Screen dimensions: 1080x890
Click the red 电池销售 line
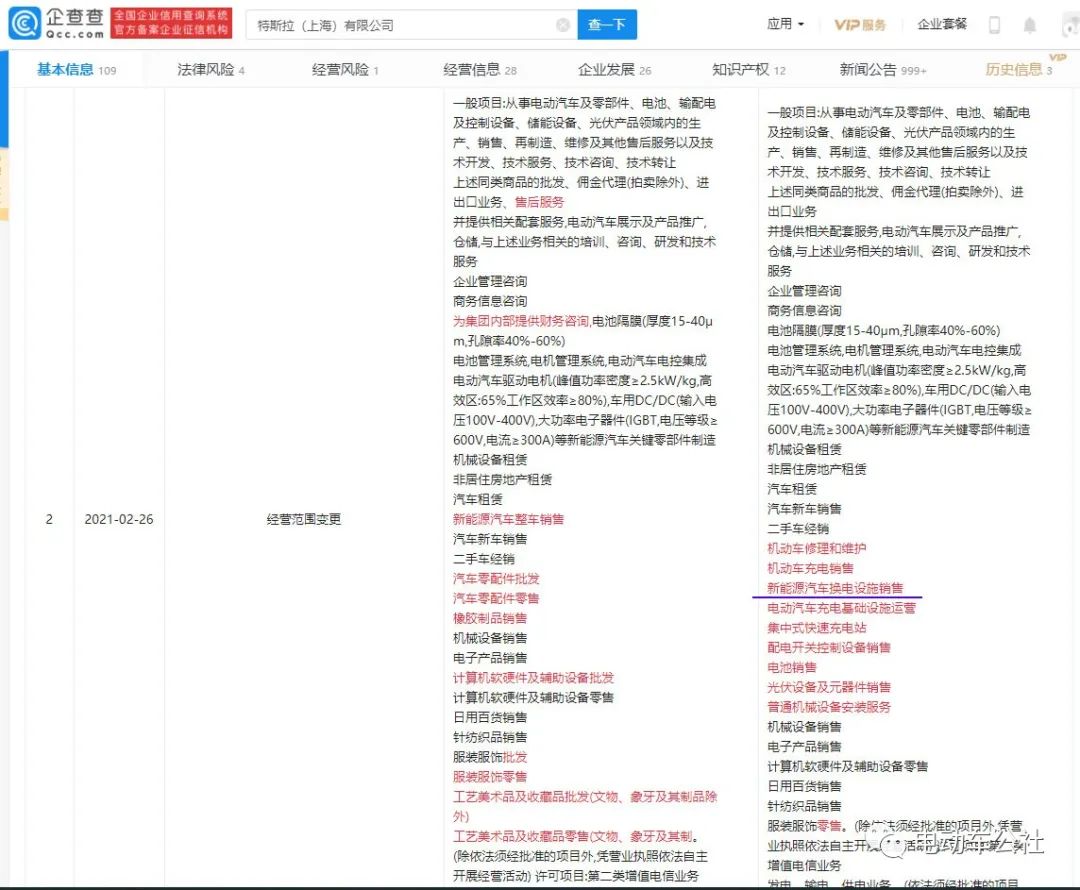(x=792, y=668)
